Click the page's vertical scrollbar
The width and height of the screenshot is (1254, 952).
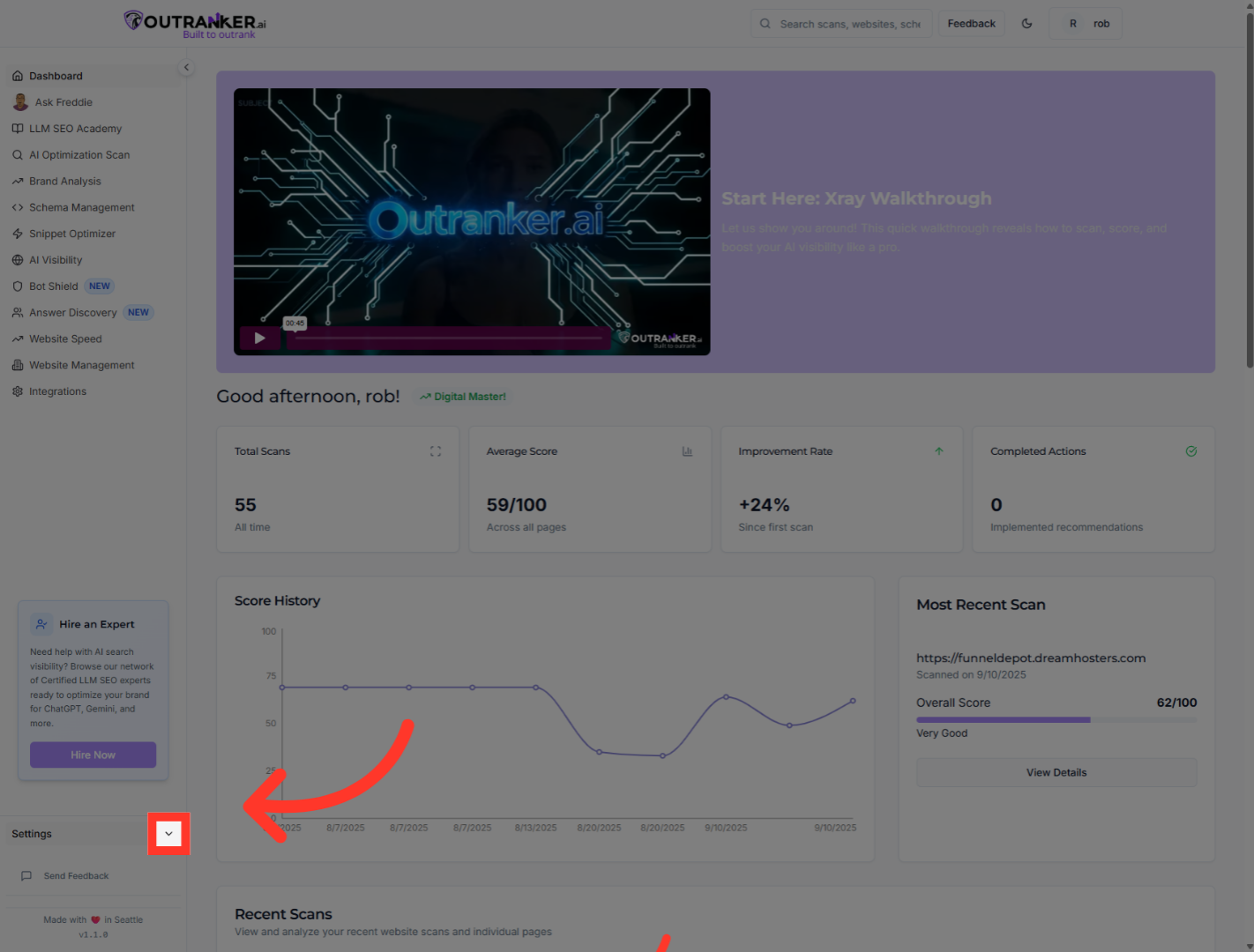click(1249, 190)
